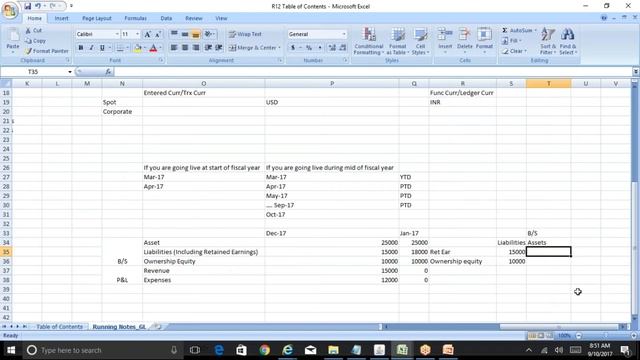This screenshot has width=640, height=360.
Task: Apply the red font color
Action: [153, 48]
